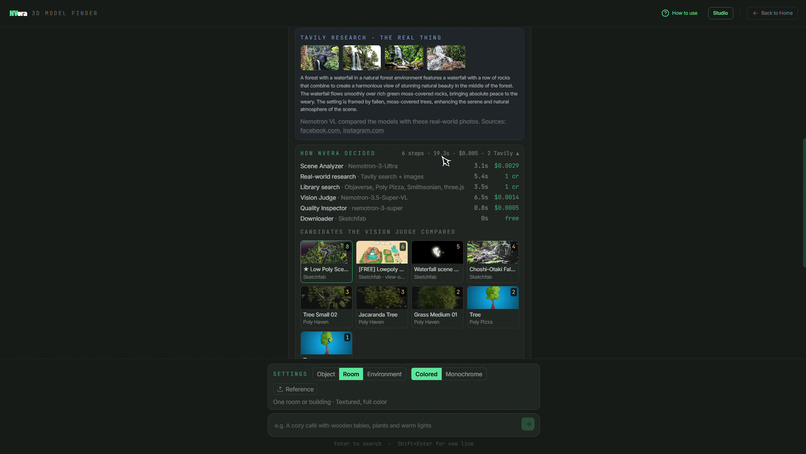The height and width of the screenshot is (454, 806).
Task: Click the NVera logo
Action: click(x=19, y=13)
